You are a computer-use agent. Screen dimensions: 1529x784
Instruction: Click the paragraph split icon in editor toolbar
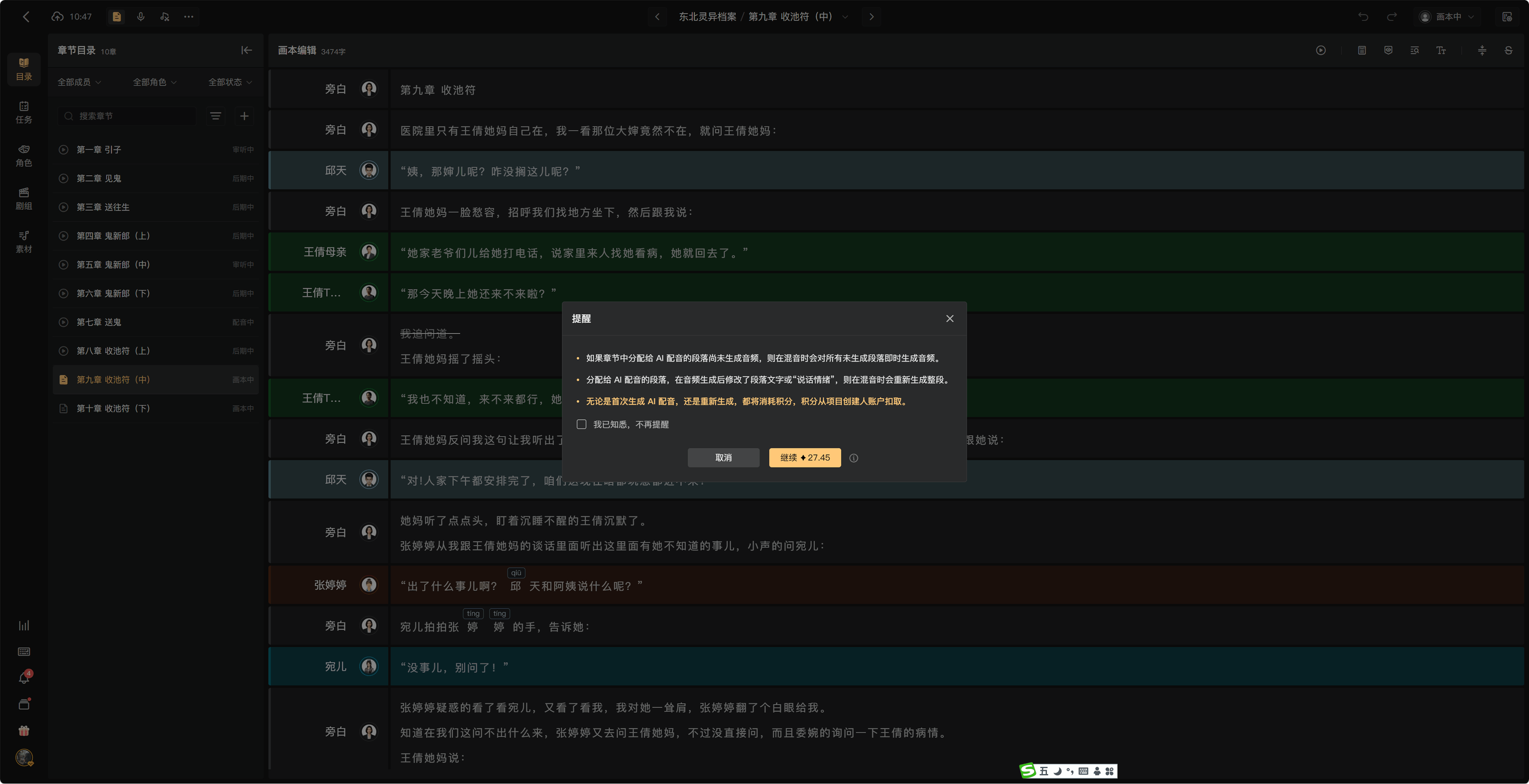click(1482, 51)
